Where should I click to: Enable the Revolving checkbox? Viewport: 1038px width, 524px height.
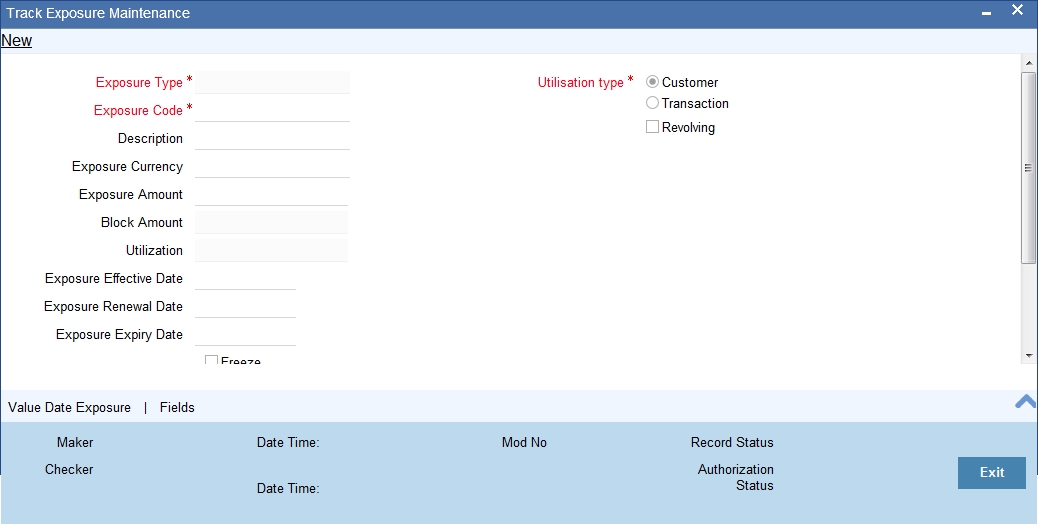[652, 126]
